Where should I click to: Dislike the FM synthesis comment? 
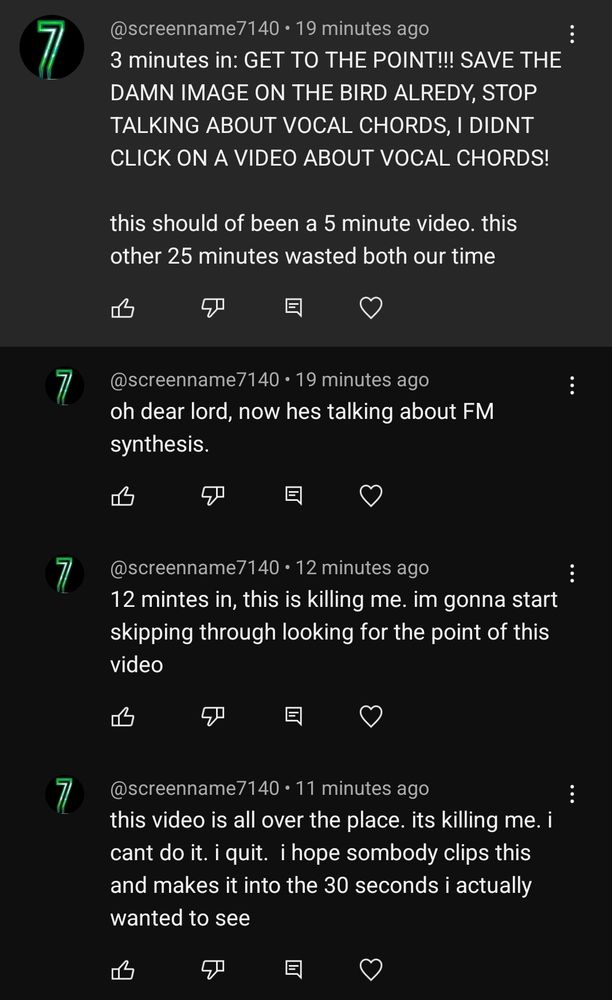coord(213,496)
